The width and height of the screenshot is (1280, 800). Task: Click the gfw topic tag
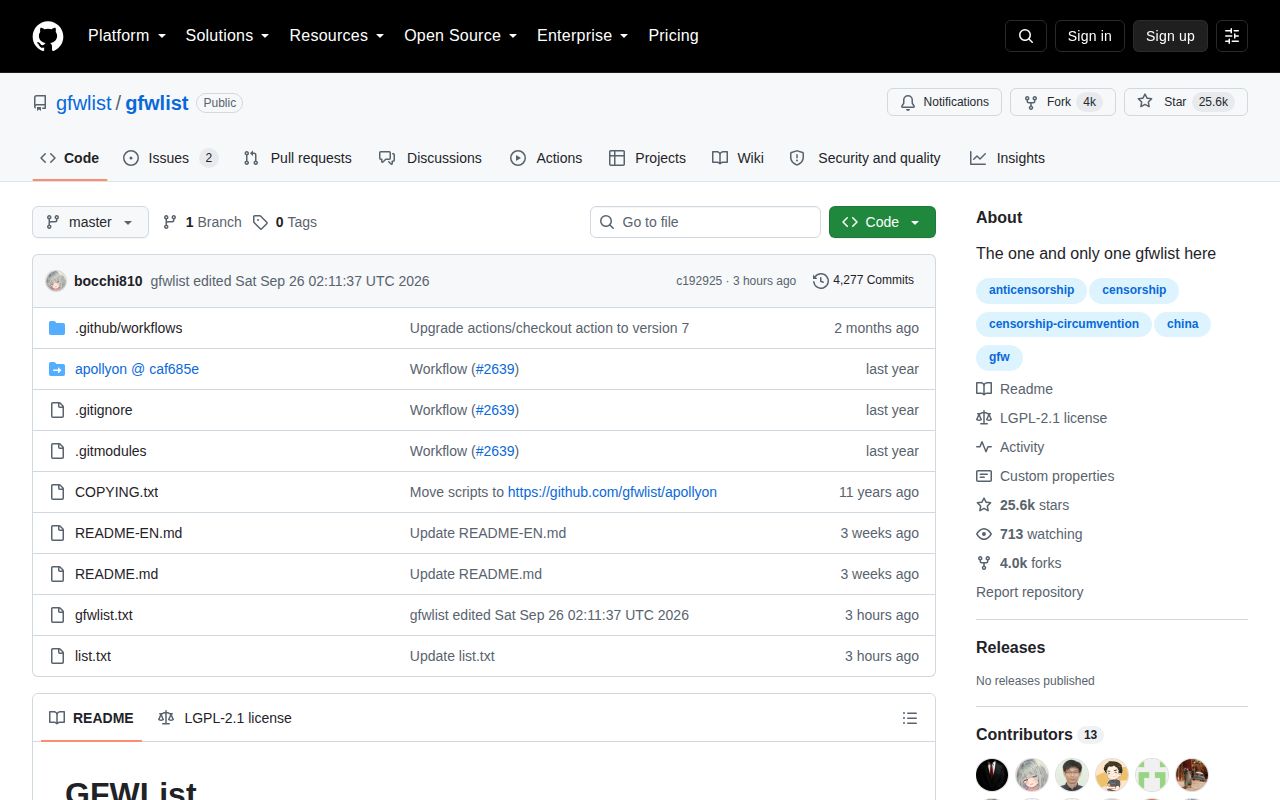(999, 357)
